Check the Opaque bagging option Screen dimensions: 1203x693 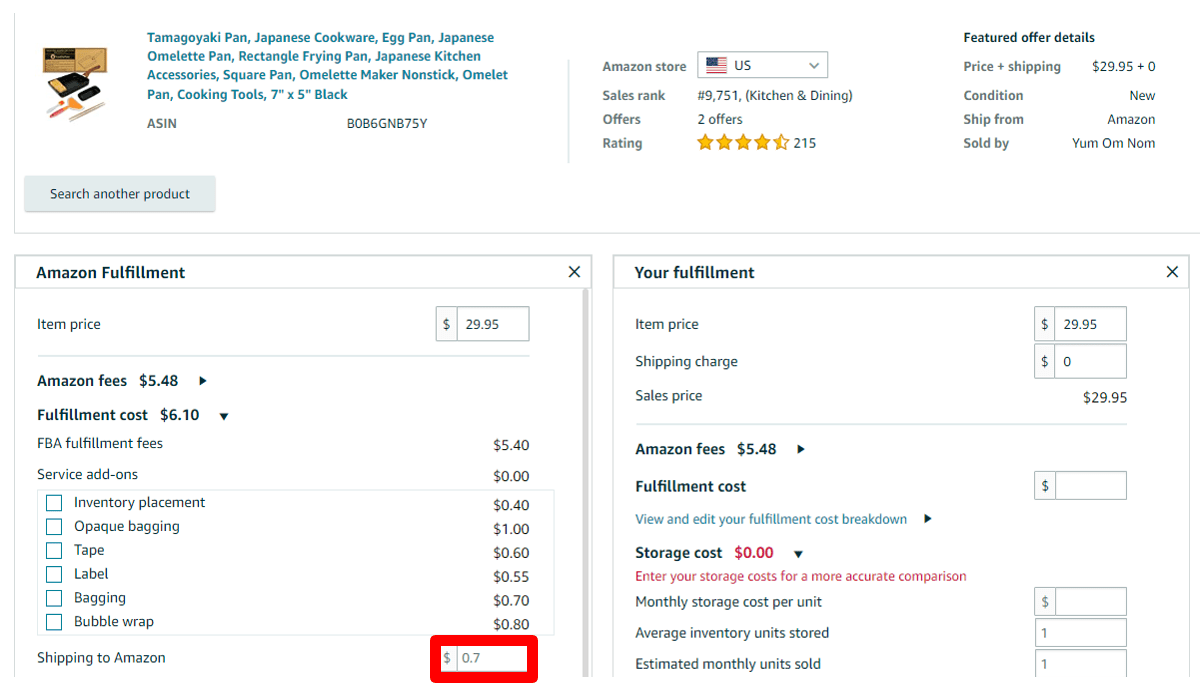pos(54,527)
